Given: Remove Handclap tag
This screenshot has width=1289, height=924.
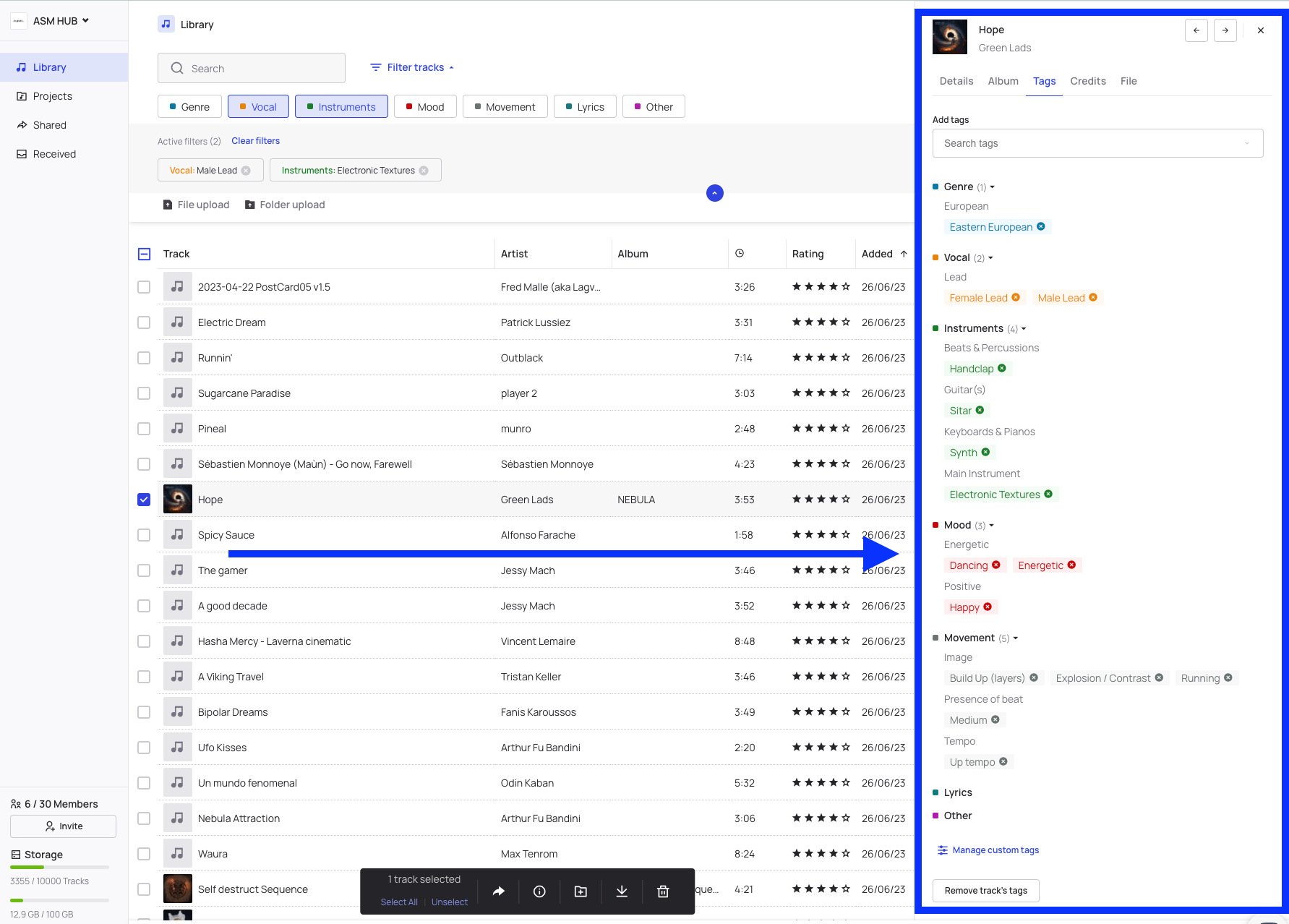Looking at the screenshot, I should (1002, 368).
